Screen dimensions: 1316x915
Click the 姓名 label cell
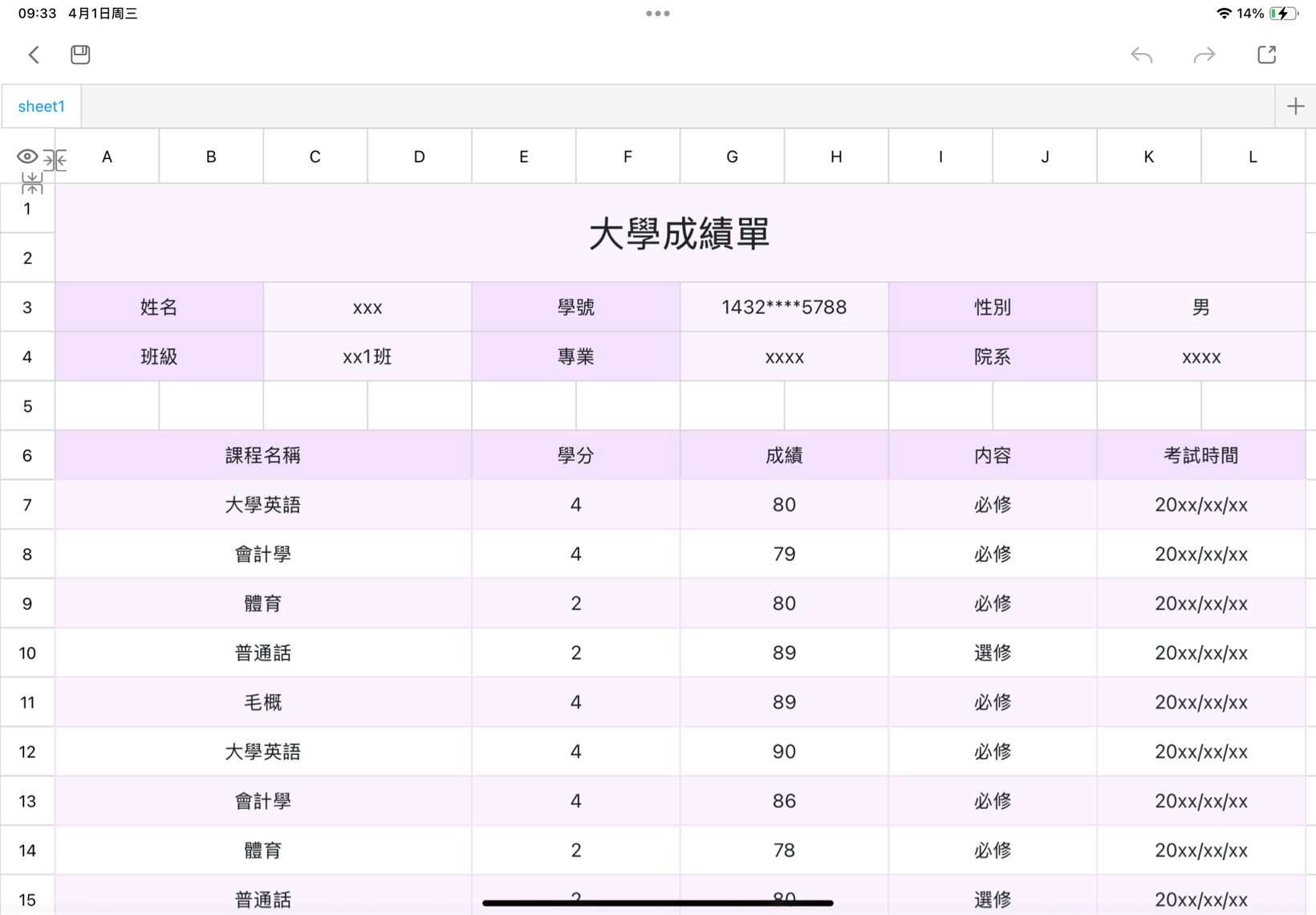click(x=159, y=307)
